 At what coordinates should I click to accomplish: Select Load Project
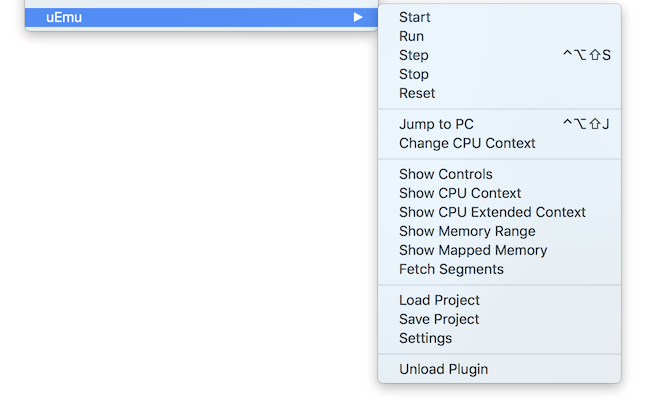pos(439,300)
